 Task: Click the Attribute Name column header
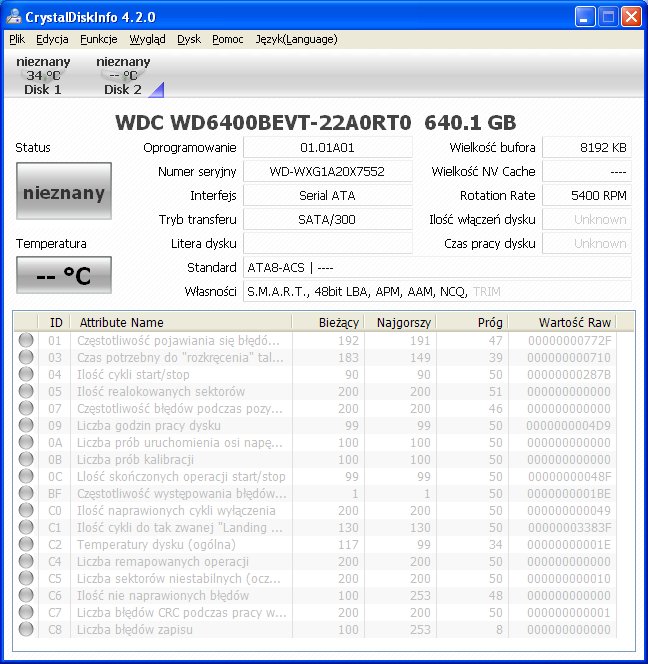[181, 322]
